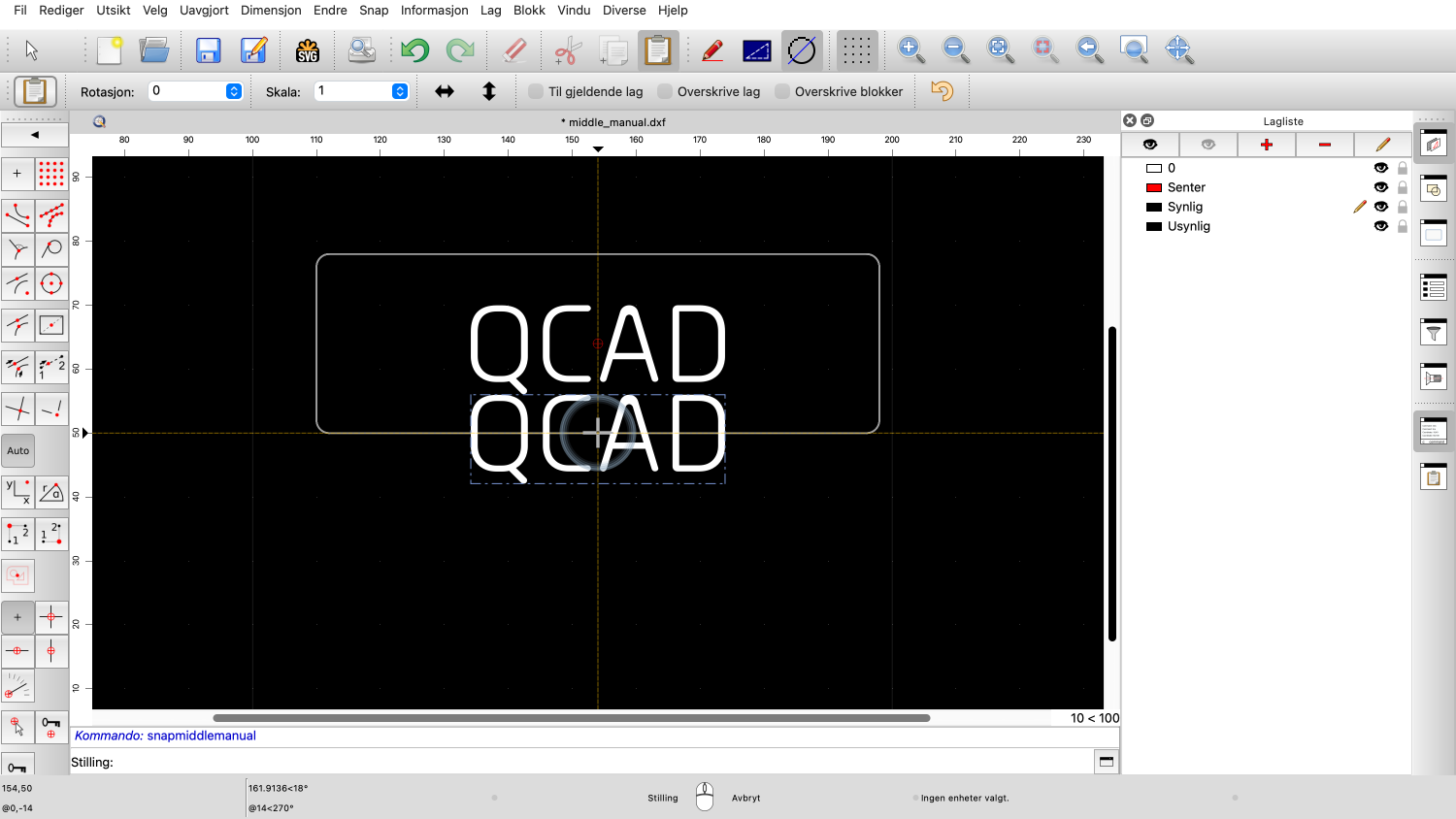This screenshot has height=819, width=1456.
Task: Click the Save file floppy icon
Action: coord(208,50)
